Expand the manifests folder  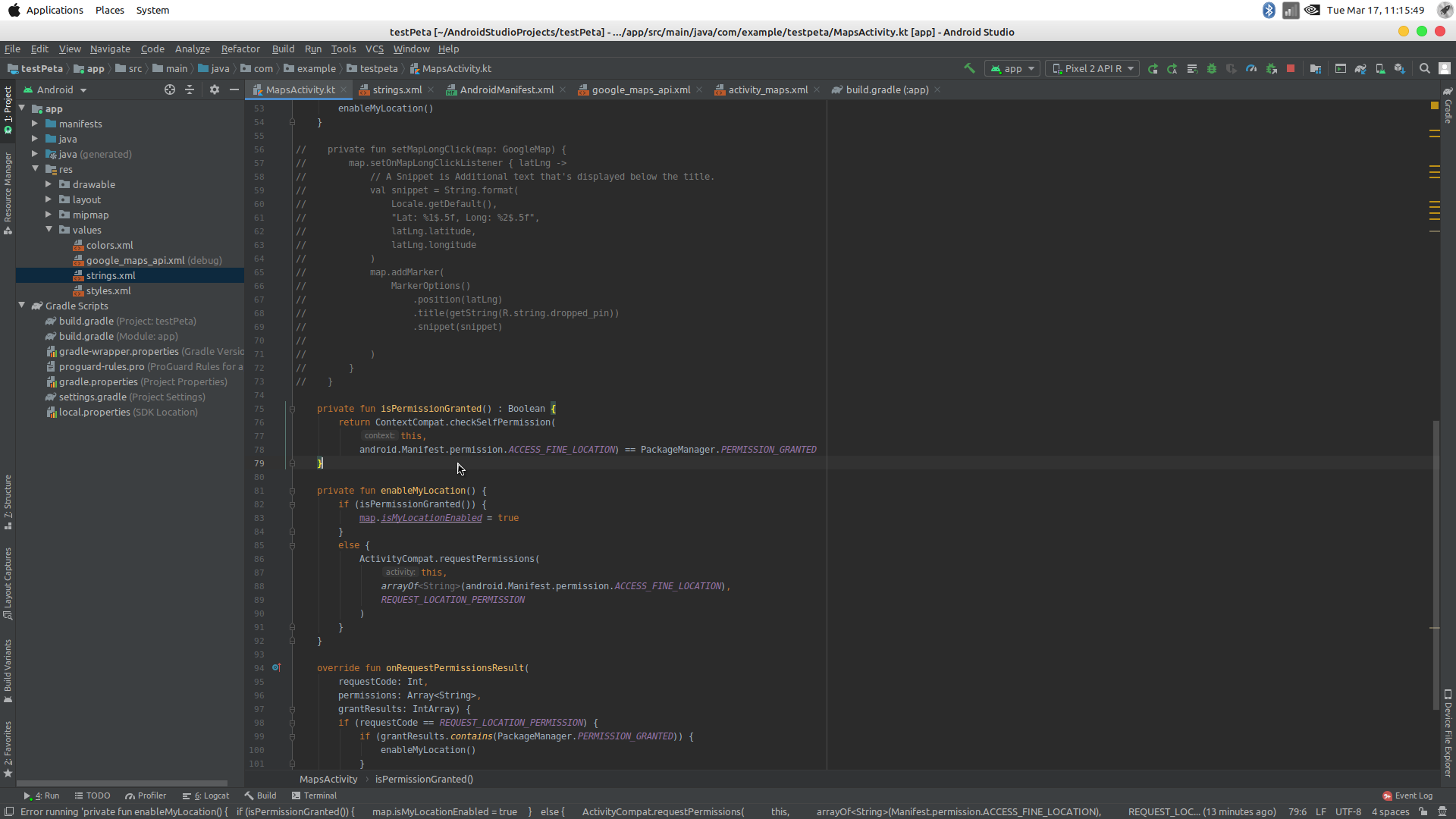point(35,124)
